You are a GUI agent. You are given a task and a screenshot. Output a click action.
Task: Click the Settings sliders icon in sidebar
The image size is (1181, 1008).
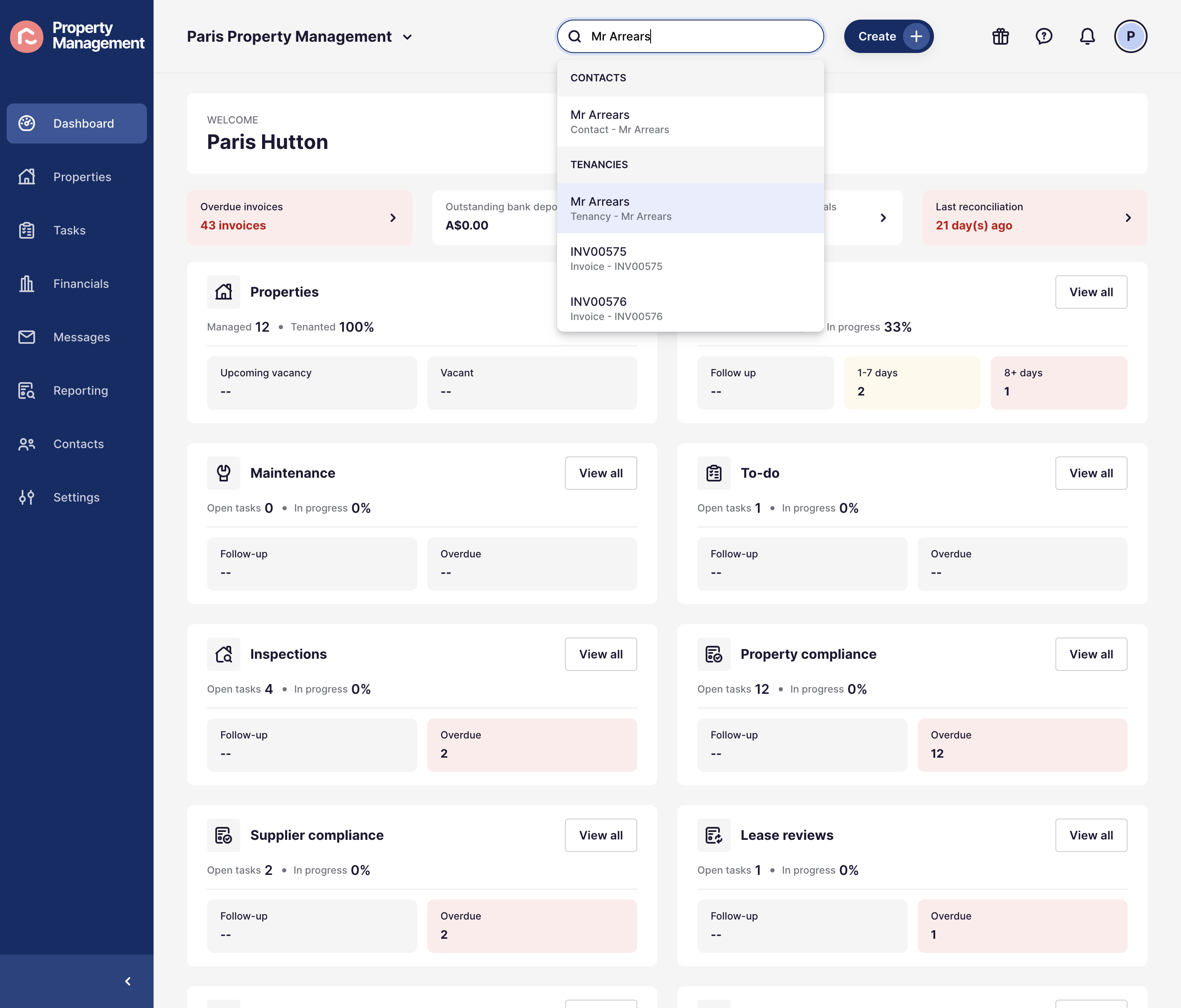27,497
